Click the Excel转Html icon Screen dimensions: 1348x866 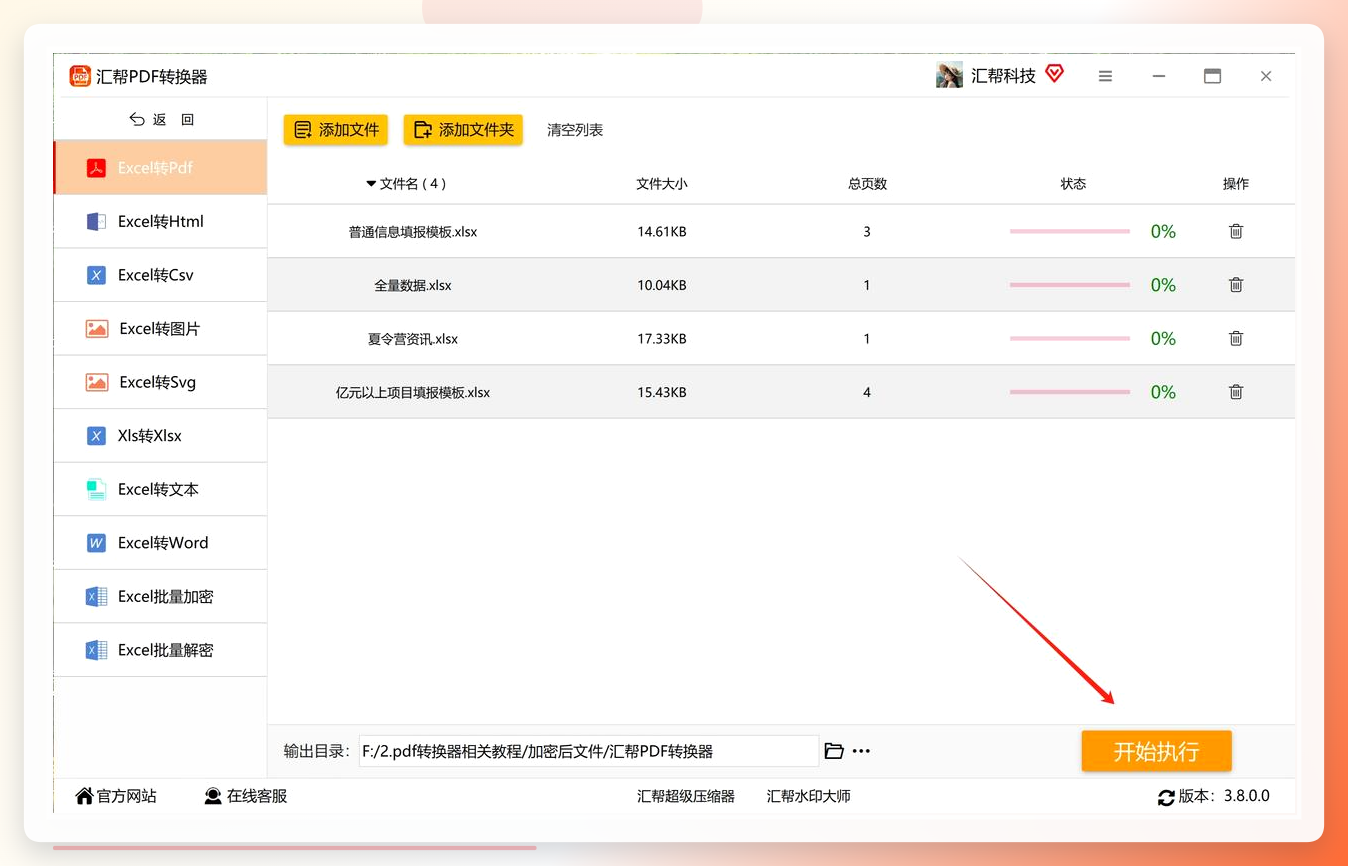pos(96,222)
